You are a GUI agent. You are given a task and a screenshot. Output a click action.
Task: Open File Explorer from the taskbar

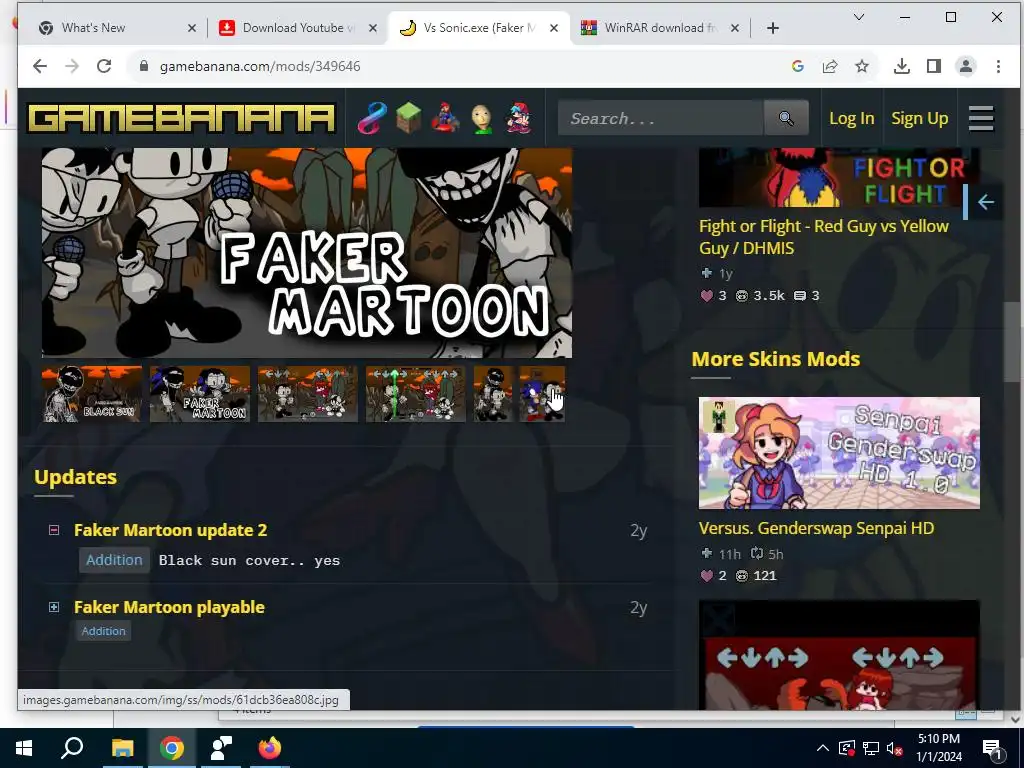coord(122,748)
